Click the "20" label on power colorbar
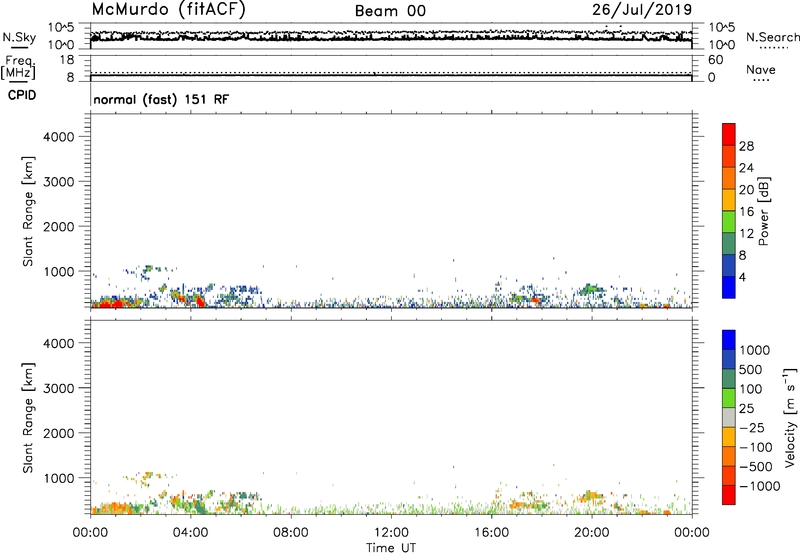The width and height of the screenshot is (800, 554). pyautogui.click(x=746, y=190)
